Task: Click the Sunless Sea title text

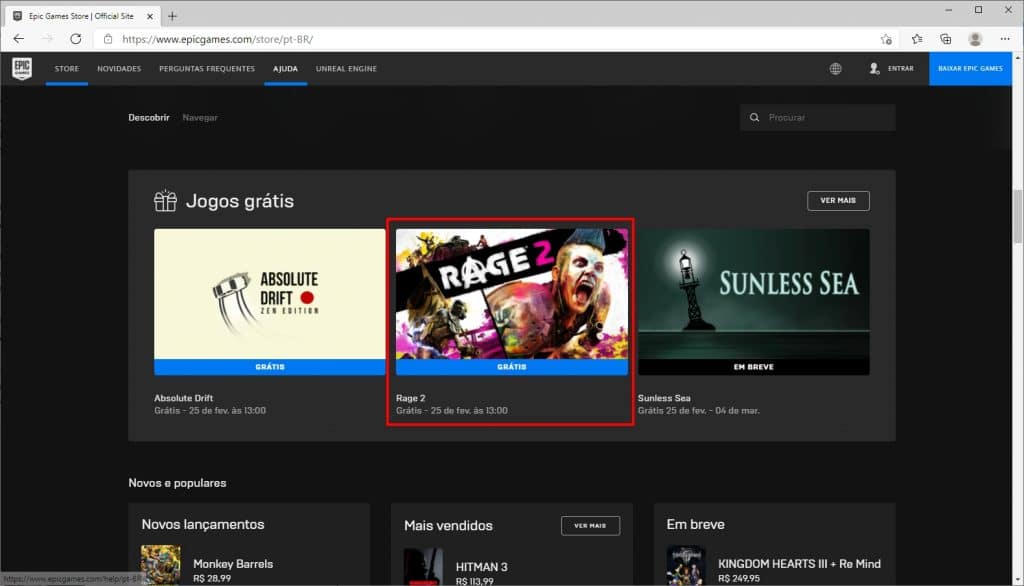Action: coord(664,398)
